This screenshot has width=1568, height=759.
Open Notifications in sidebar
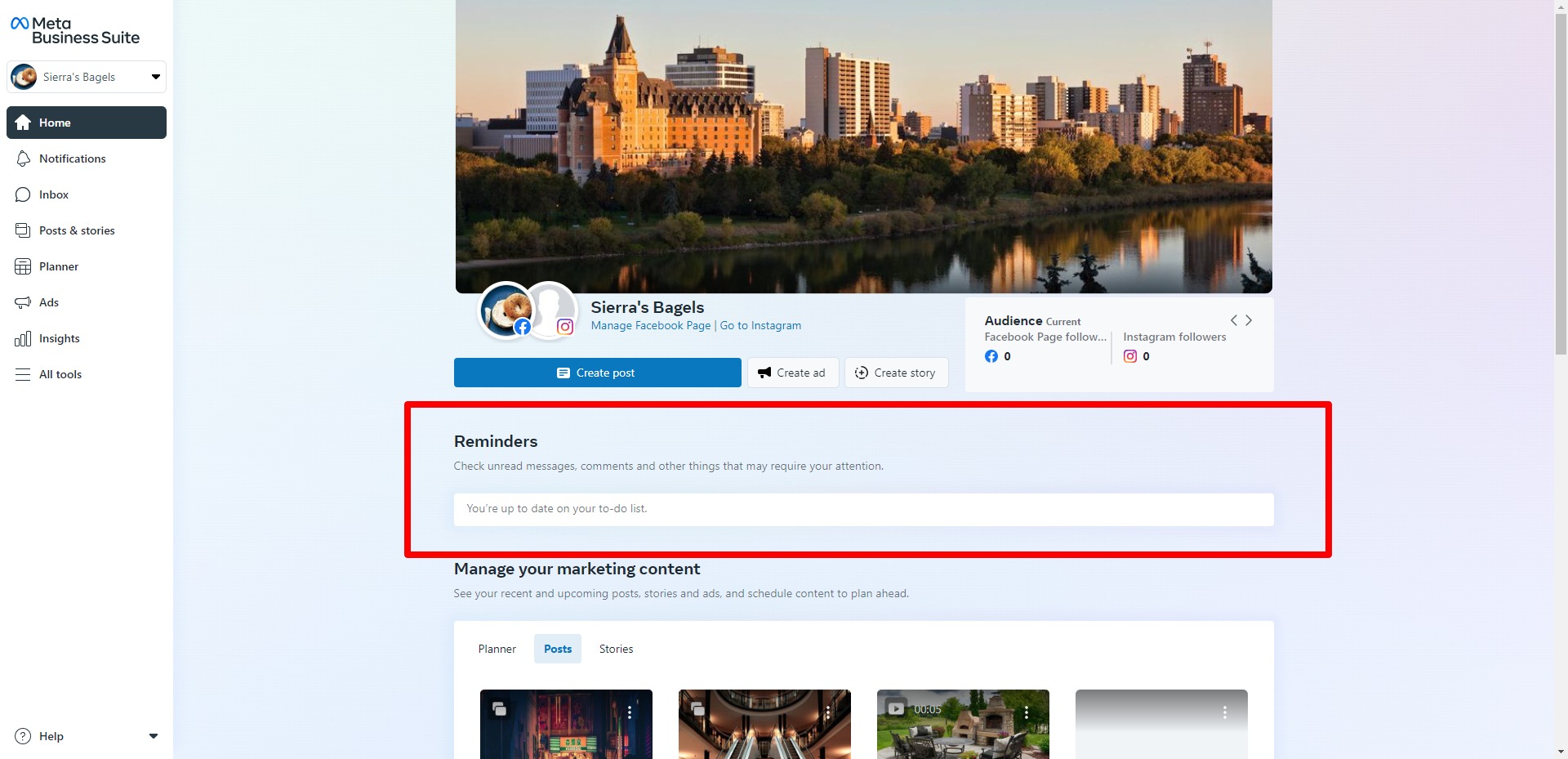click(x=87, y=158)
